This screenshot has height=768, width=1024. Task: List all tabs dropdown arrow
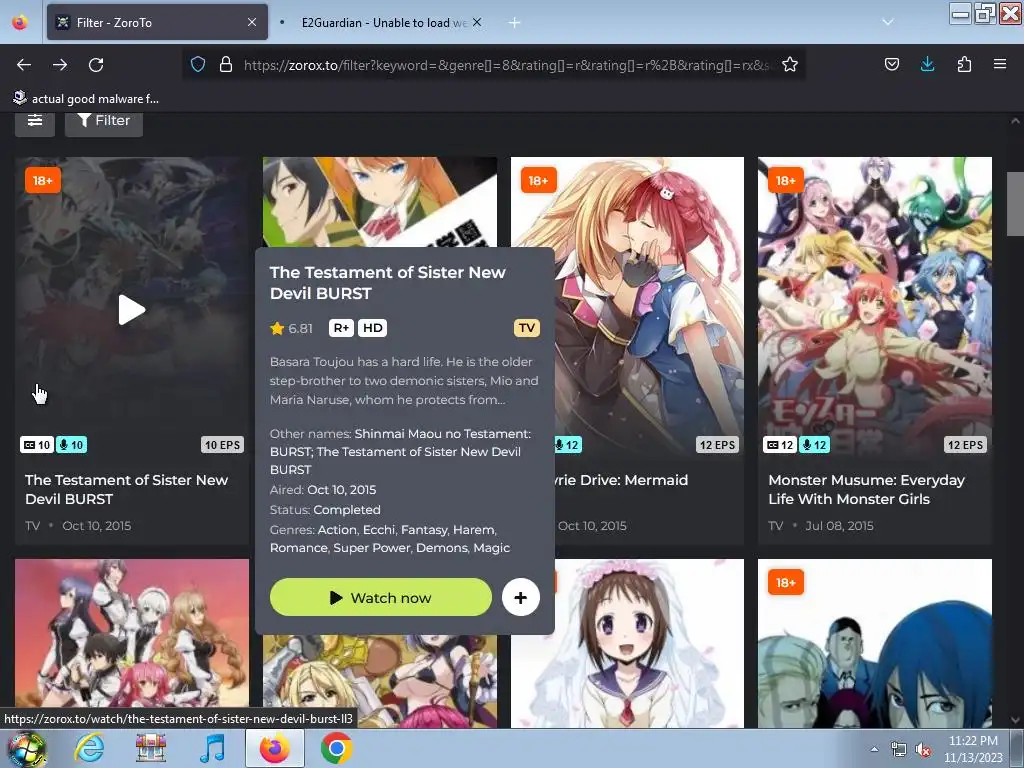click(x=888, y=22)
